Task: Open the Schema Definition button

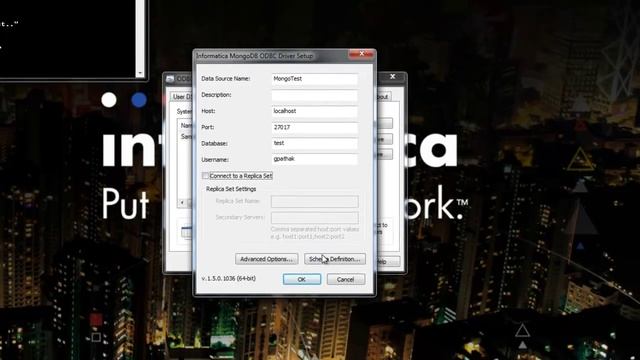Action: (335, 259)
